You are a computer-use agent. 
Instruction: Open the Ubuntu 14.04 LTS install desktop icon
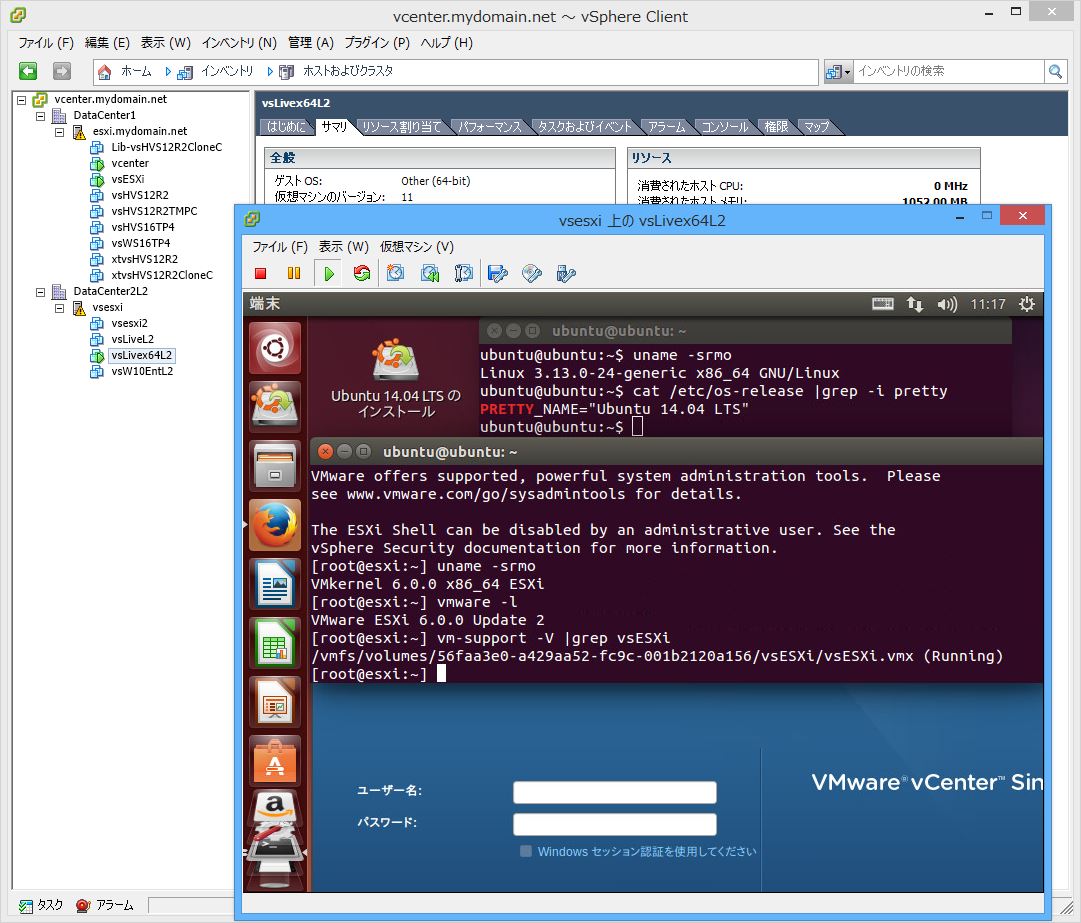tap(395, 378)
